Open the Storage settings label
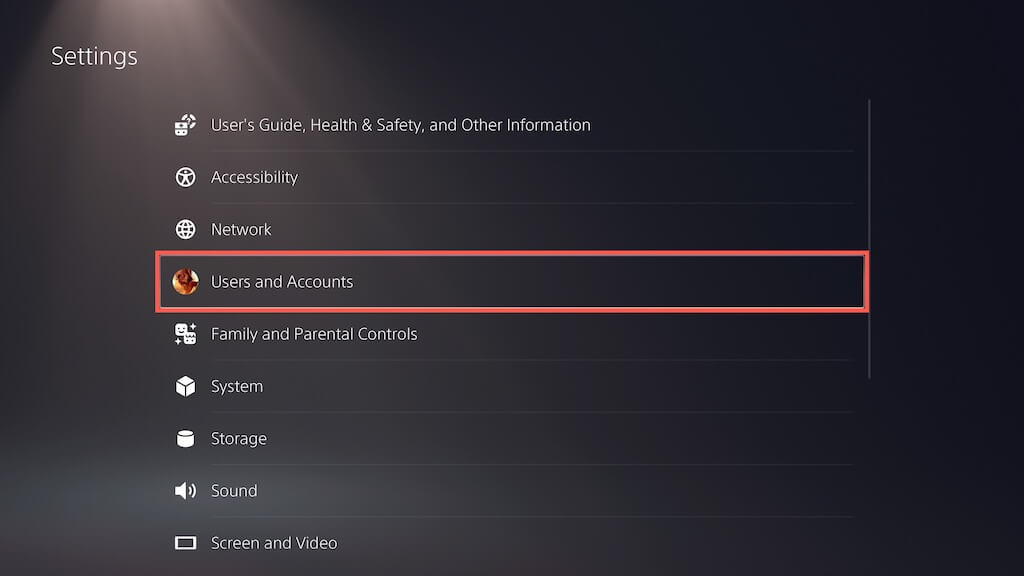Screen dimensions: 1024x576 238,438
